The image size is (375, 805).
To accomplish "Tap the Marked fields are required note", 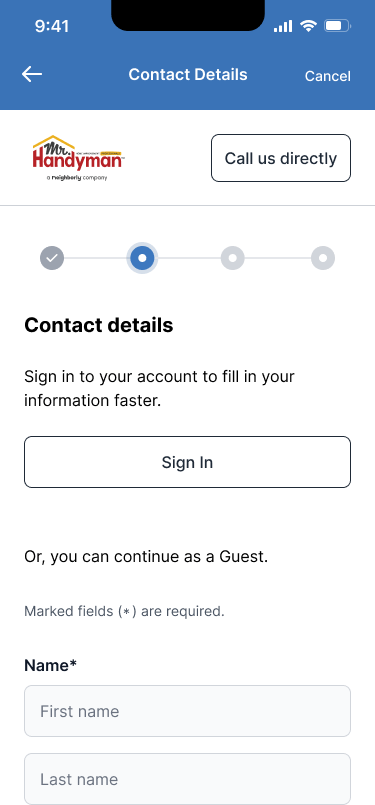I will pyautogui.click(x=124, y=611).
